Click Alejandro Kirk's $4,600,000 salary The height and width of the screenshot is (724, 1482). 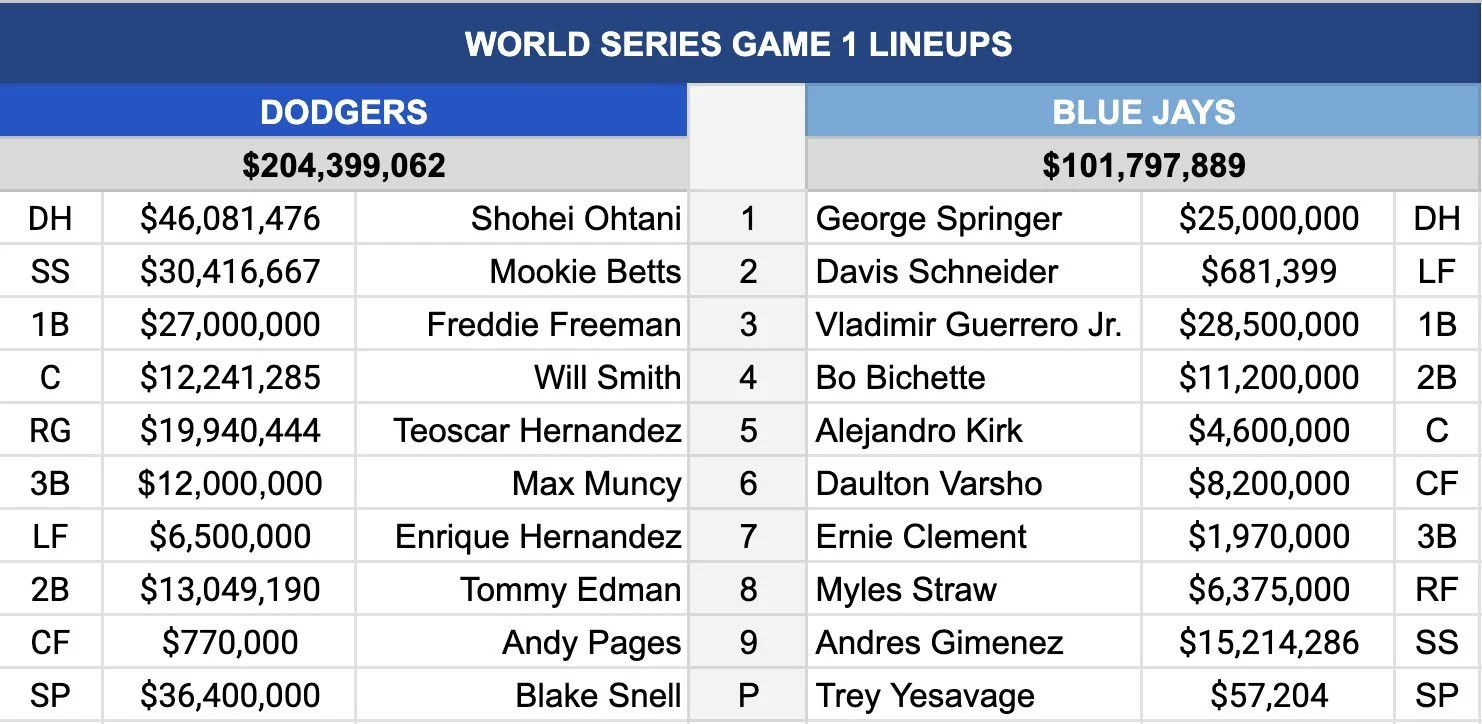point(1268,431)
